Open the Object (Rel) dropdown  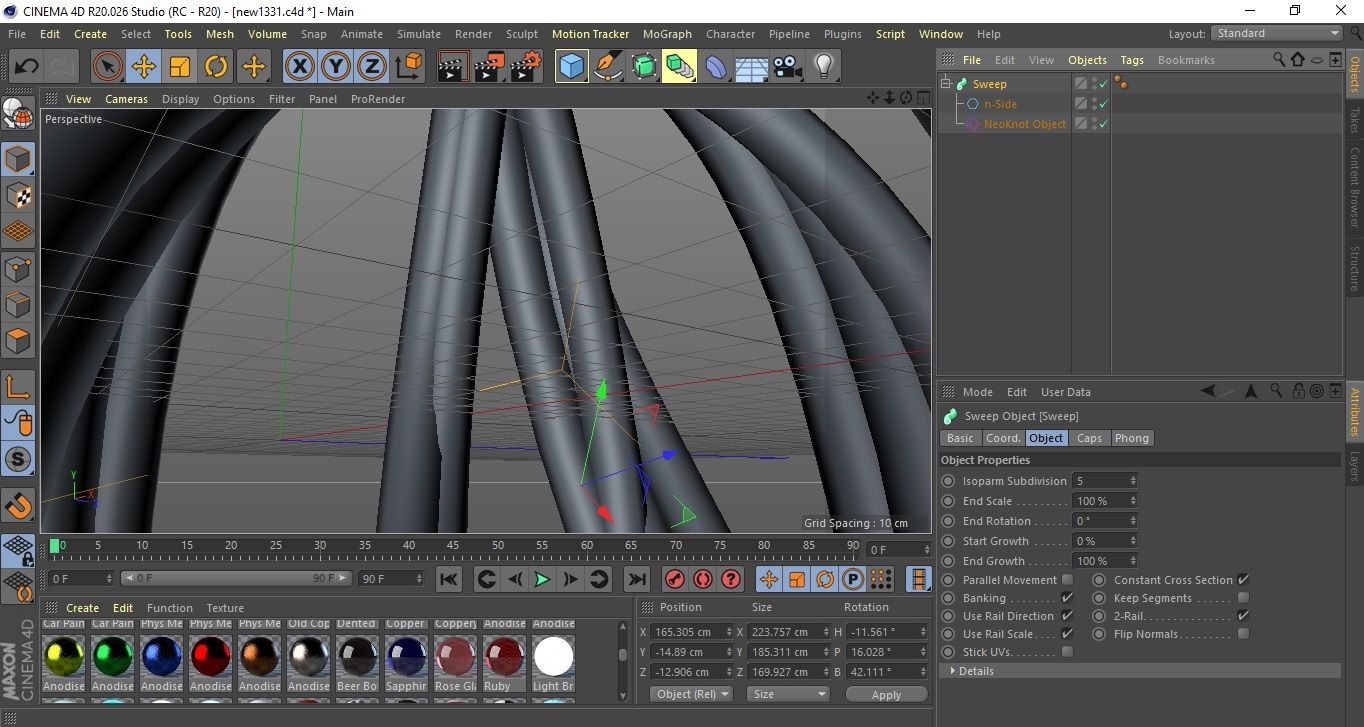(x=690, y=694)
